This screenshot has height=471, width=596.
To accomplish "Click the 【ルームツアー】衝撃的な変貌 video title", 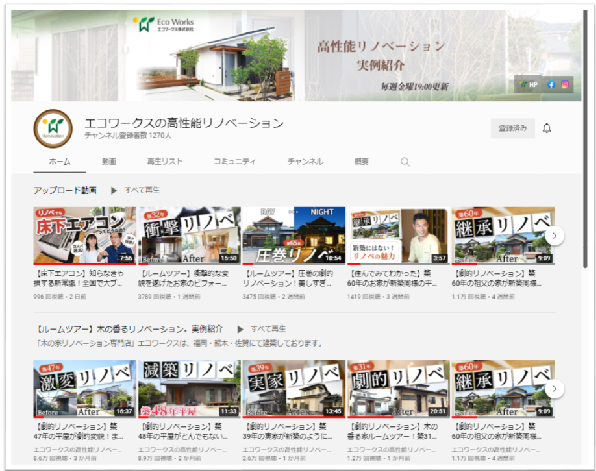I will pyautogui.click(x=183, y=278).
